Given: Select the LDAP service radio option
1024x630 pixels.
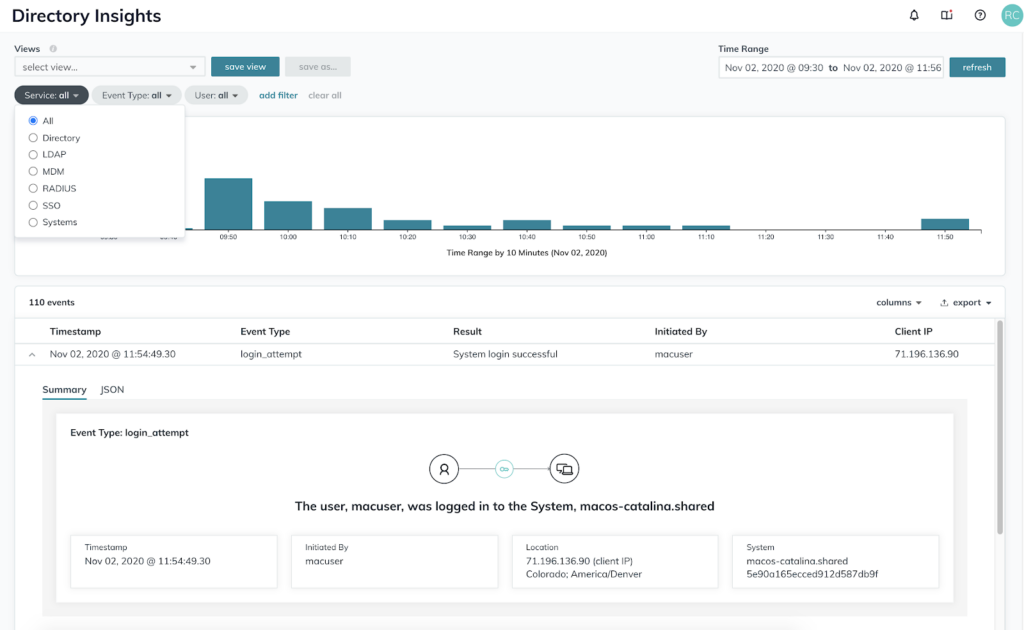Looking at the screenshot, I should point(34,155).
